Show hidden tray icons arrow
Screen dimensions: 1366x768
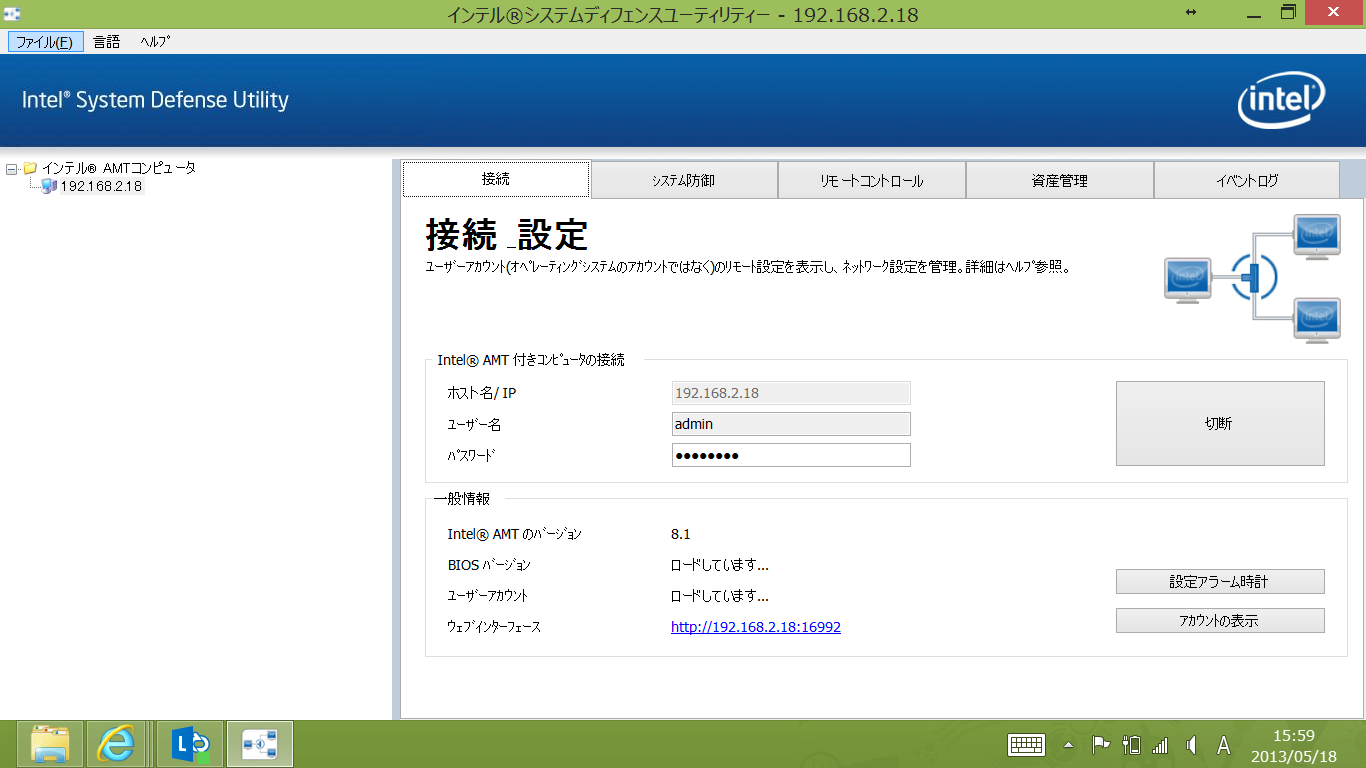[1069, 745]
